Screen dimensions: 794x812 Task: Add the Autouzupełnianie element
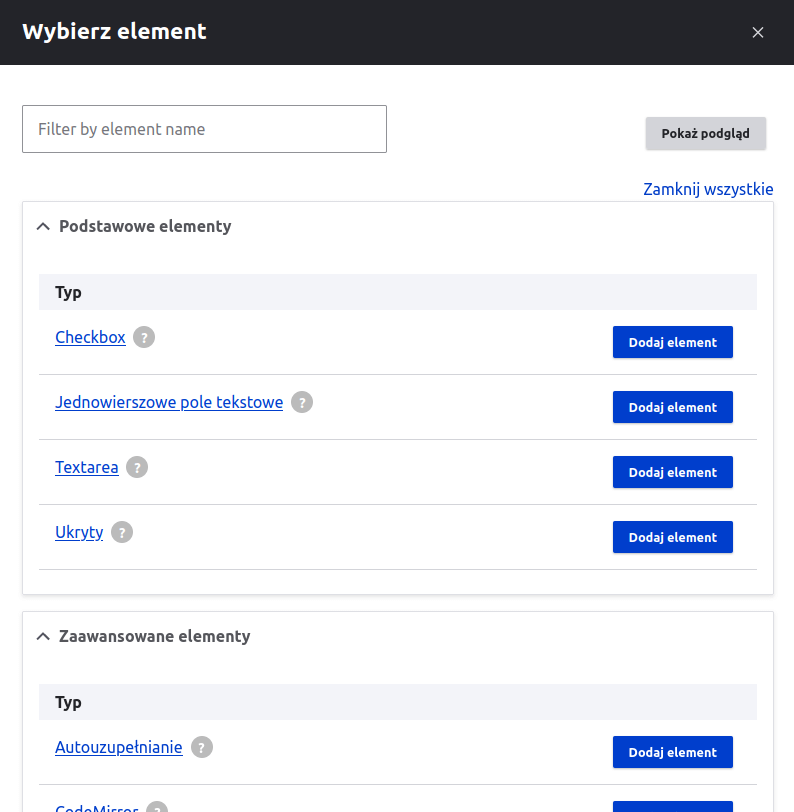pyautogui.click(x=672, y=752)
